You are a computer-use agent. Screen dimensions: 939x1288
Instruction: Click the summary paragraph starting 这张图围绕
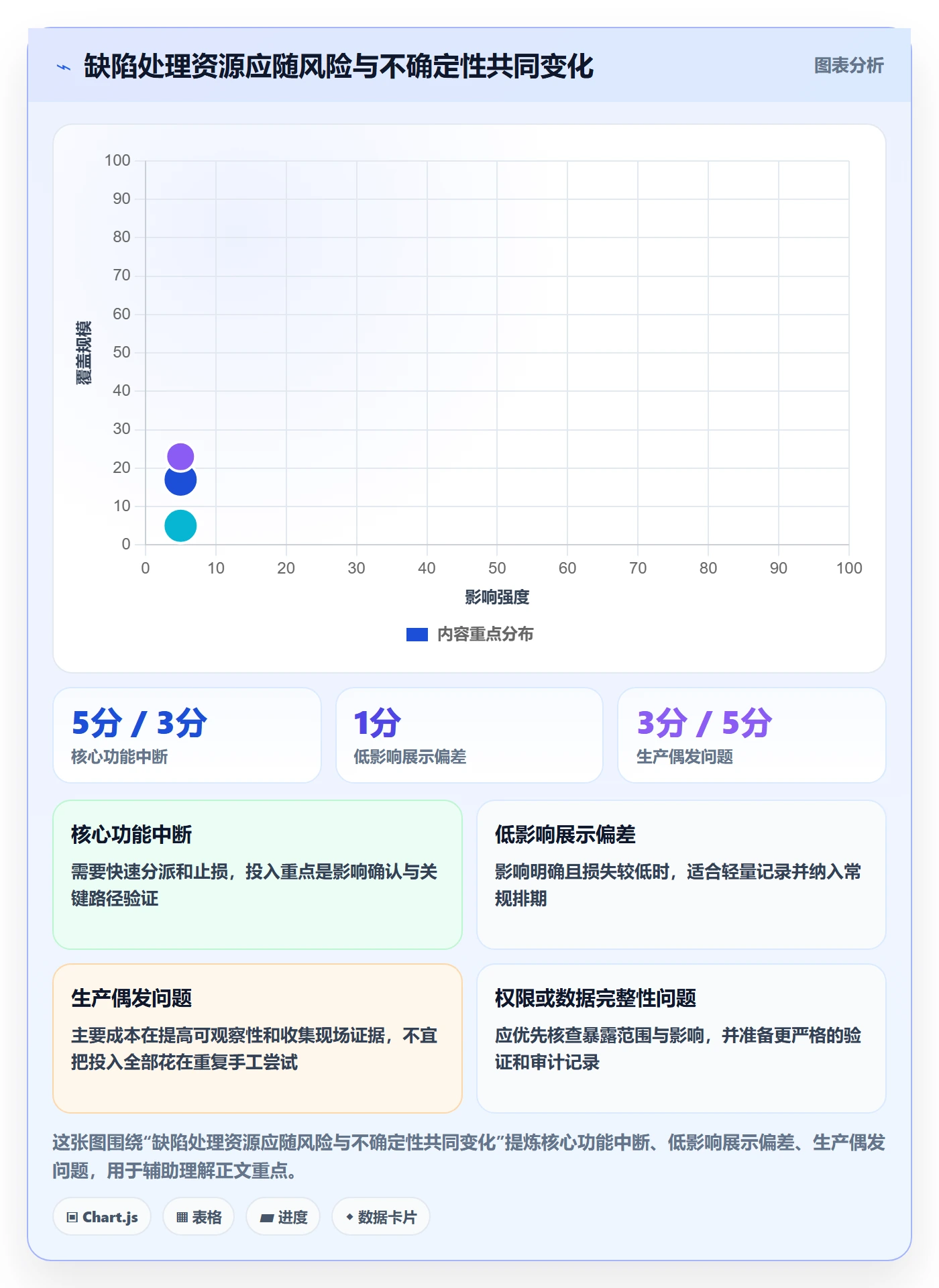(x=469, y=1157)
